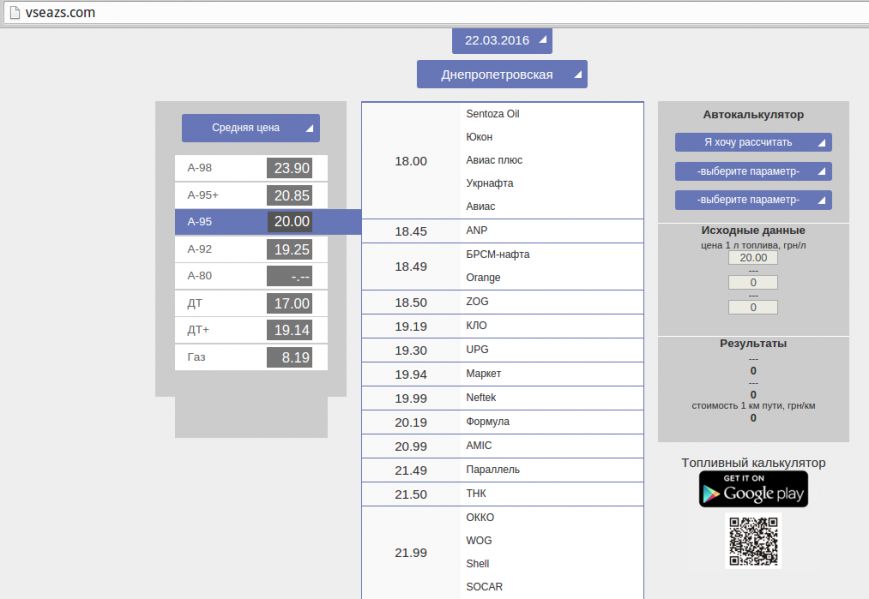Click the 18.49 price cell
Viewport: 869px width, 599px height.
click(411, 267)
